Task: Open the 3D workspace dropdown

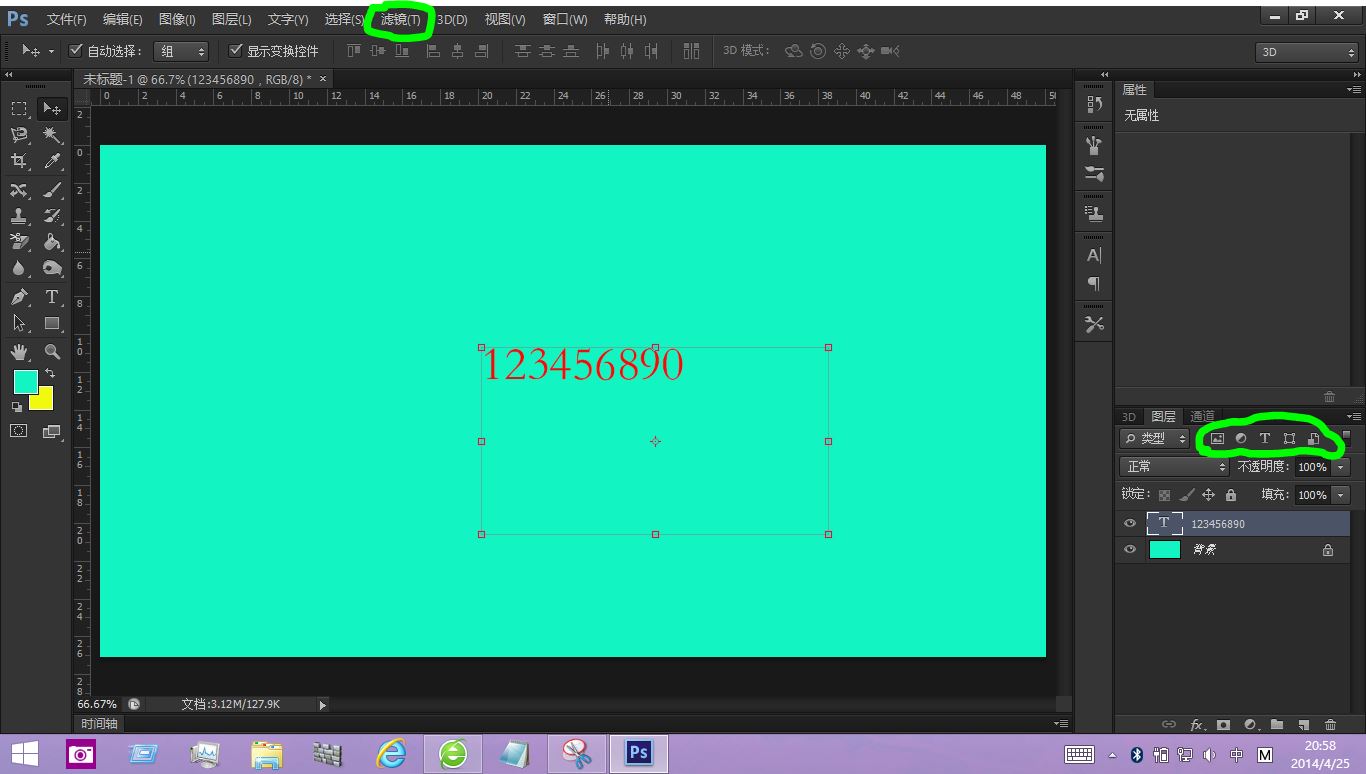Action: coord(1307,52)
